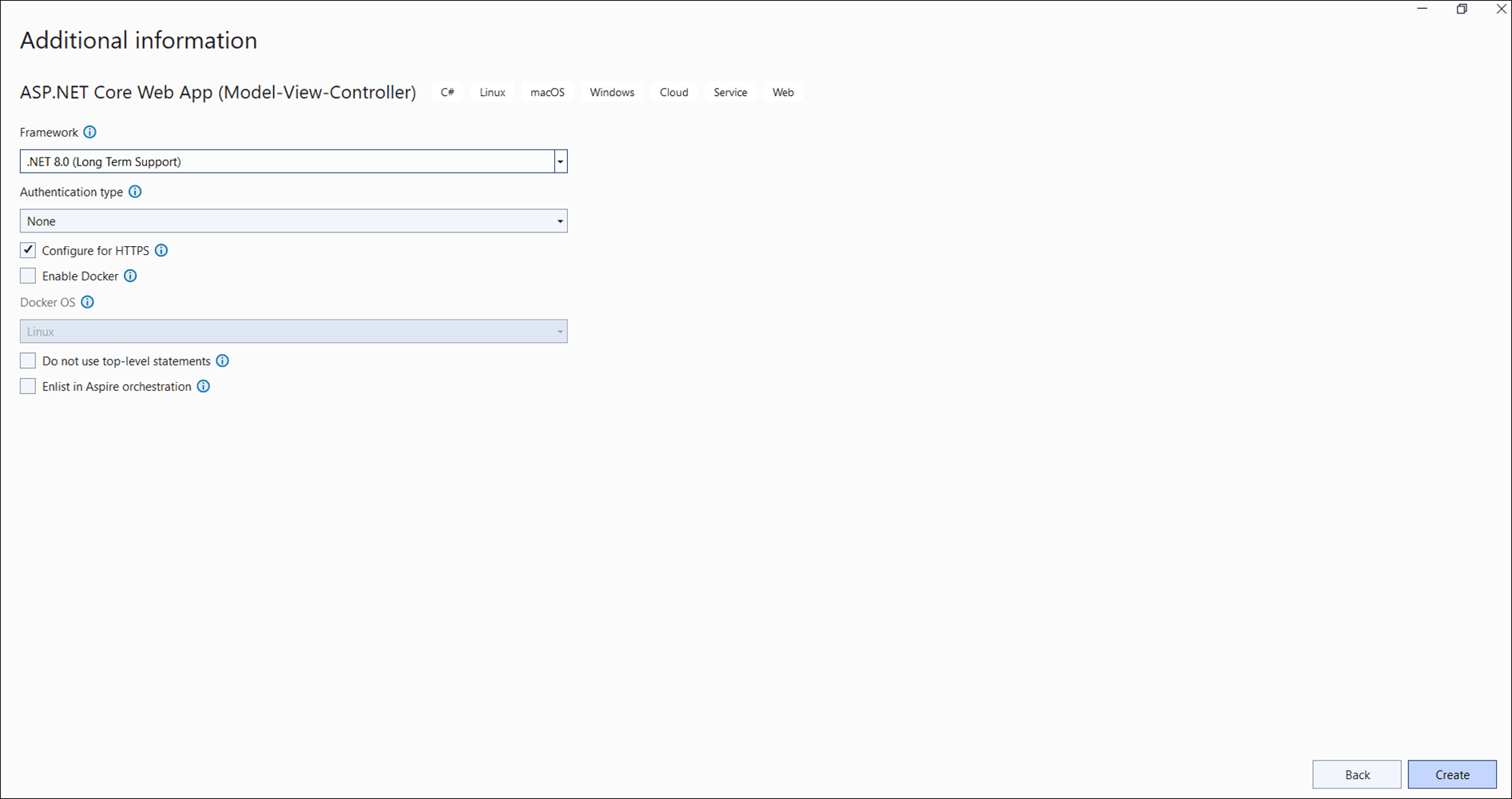Viewport: 1512px width, 799px height.
Task: Click info icon beside Aspire orchestration
Action: click(204, 387)
